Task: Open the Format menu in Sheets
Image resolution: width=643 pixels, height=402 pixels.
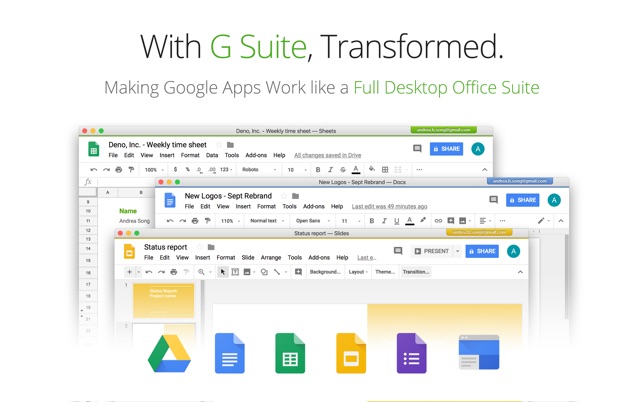Action: point(190,155)
